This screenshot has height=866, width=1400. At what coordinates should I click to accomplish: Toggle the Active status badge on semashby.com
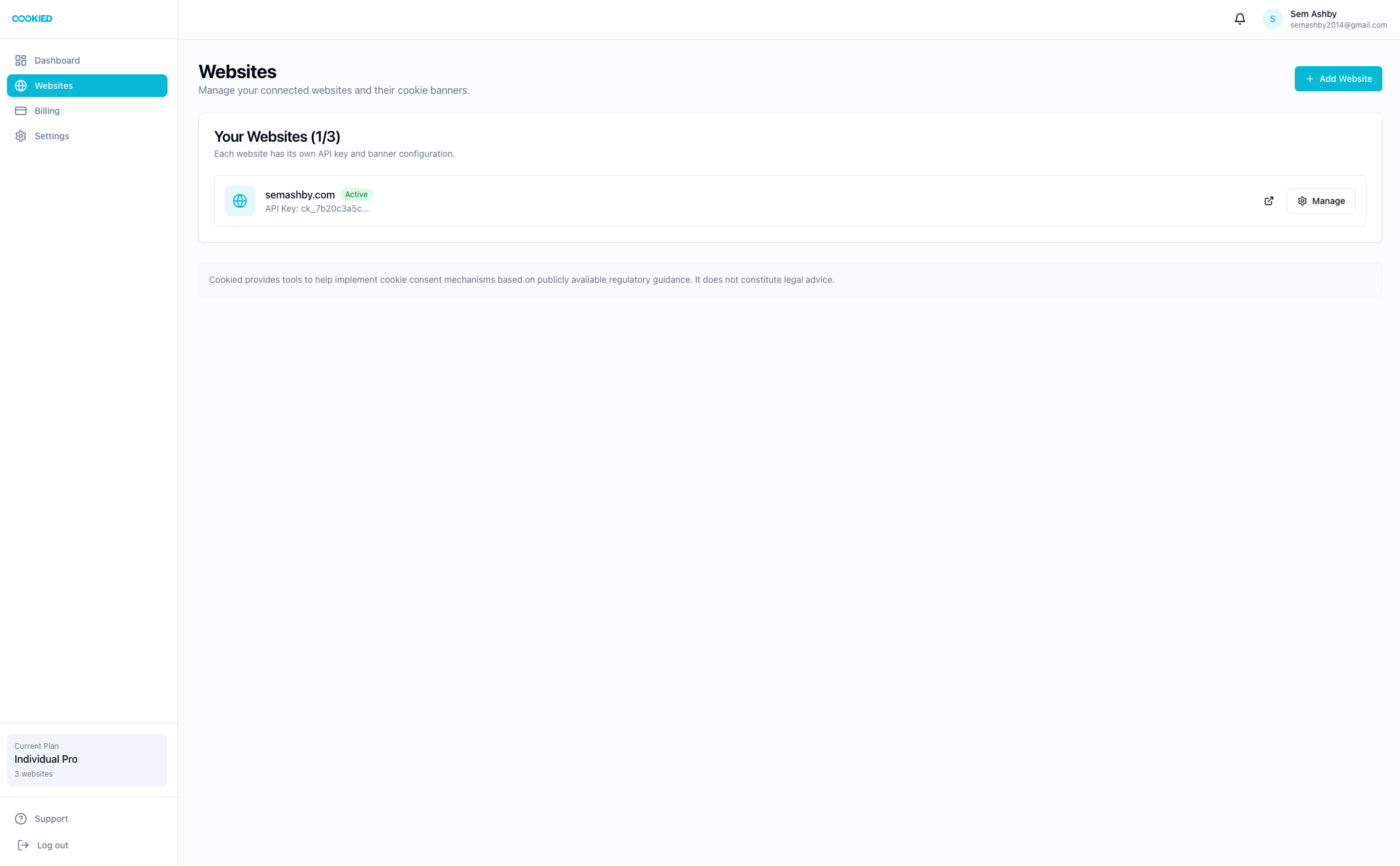coord(356,195)
